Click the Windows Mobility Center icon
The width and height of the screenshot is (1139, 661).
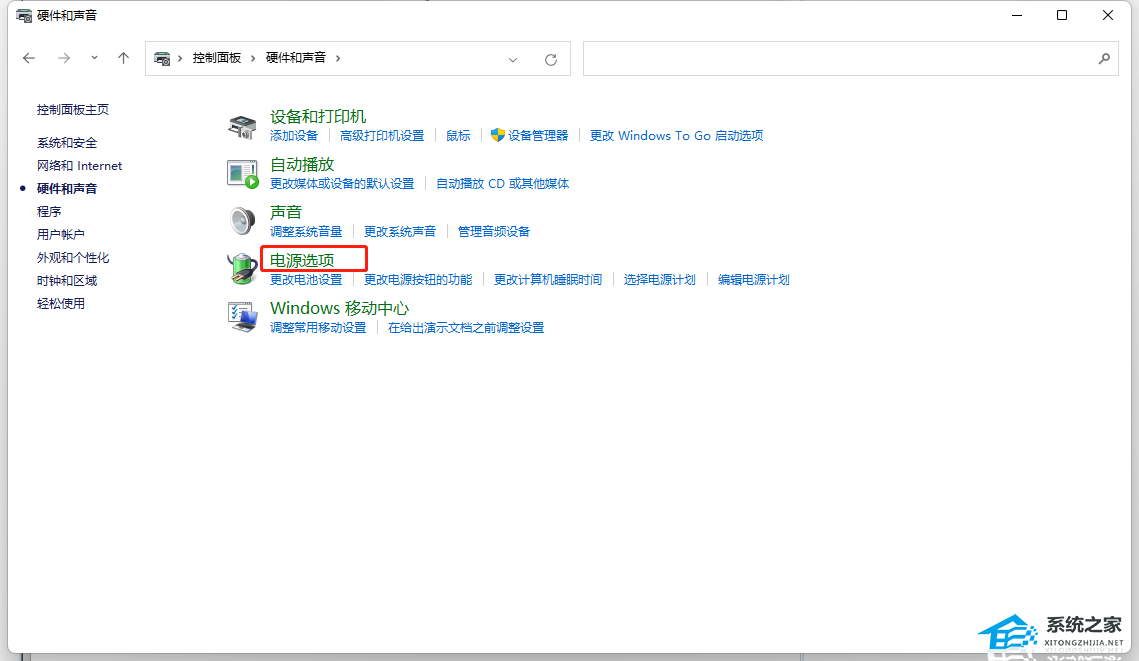click(x=242, y=317)
